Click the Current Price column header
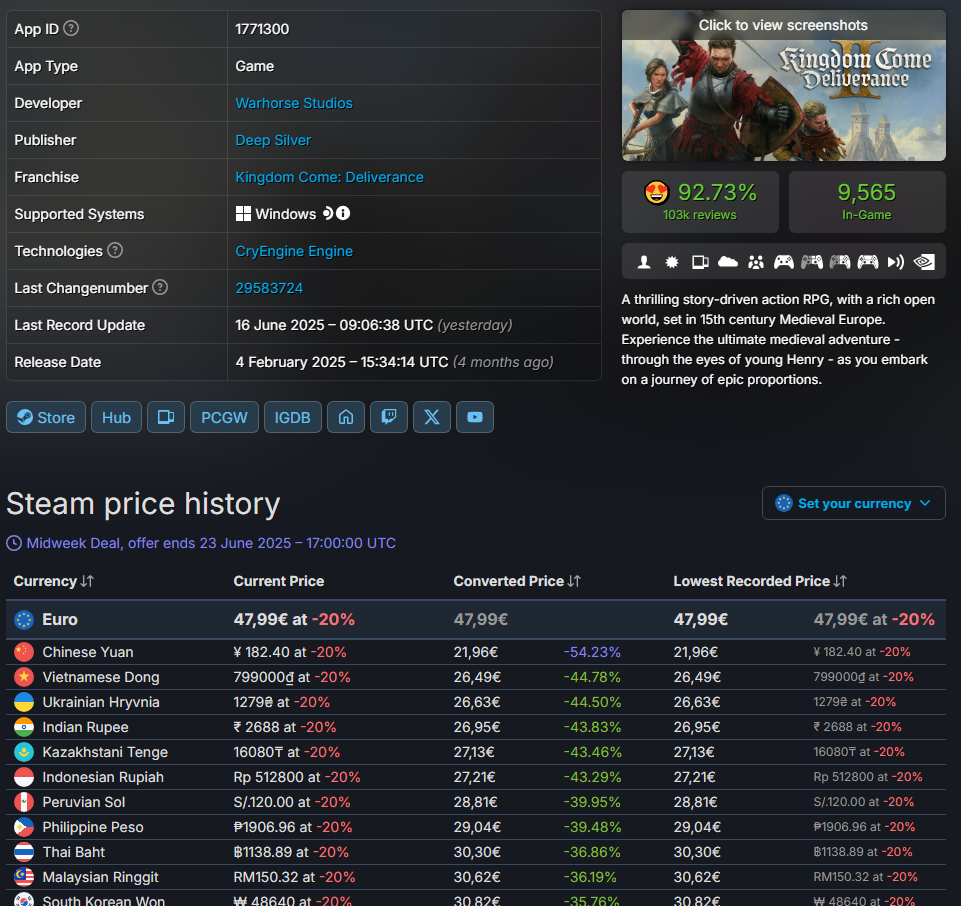The image size is (961, 906). [x=279, y=581]
